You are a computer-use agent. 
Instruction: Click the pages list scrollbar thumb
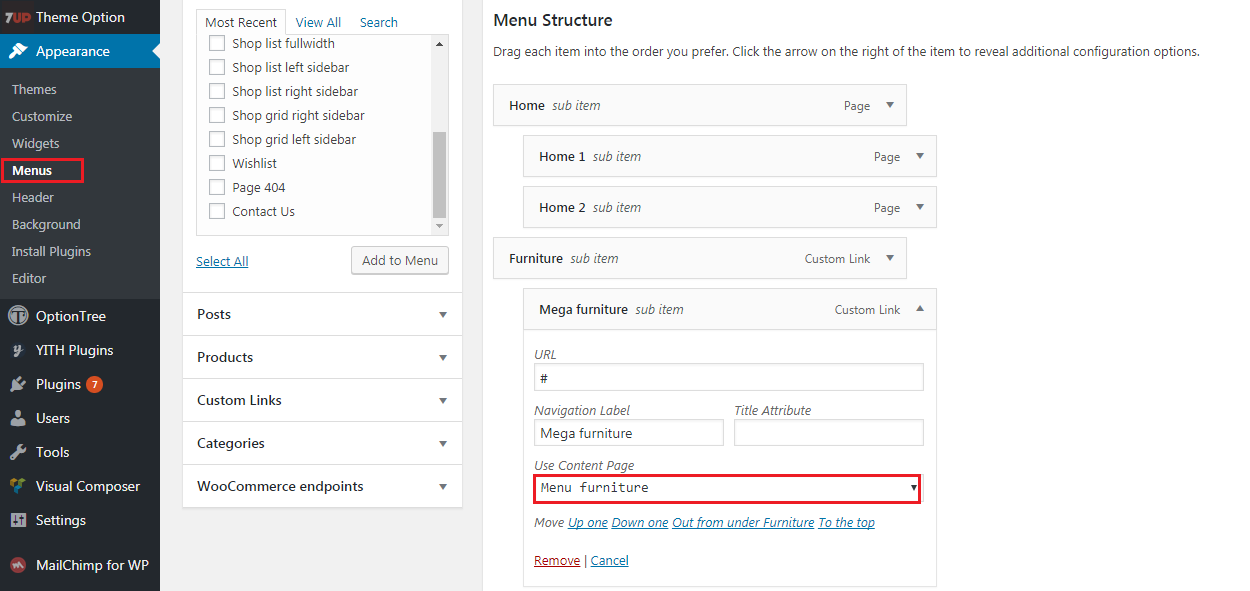[x=439, y=175]
